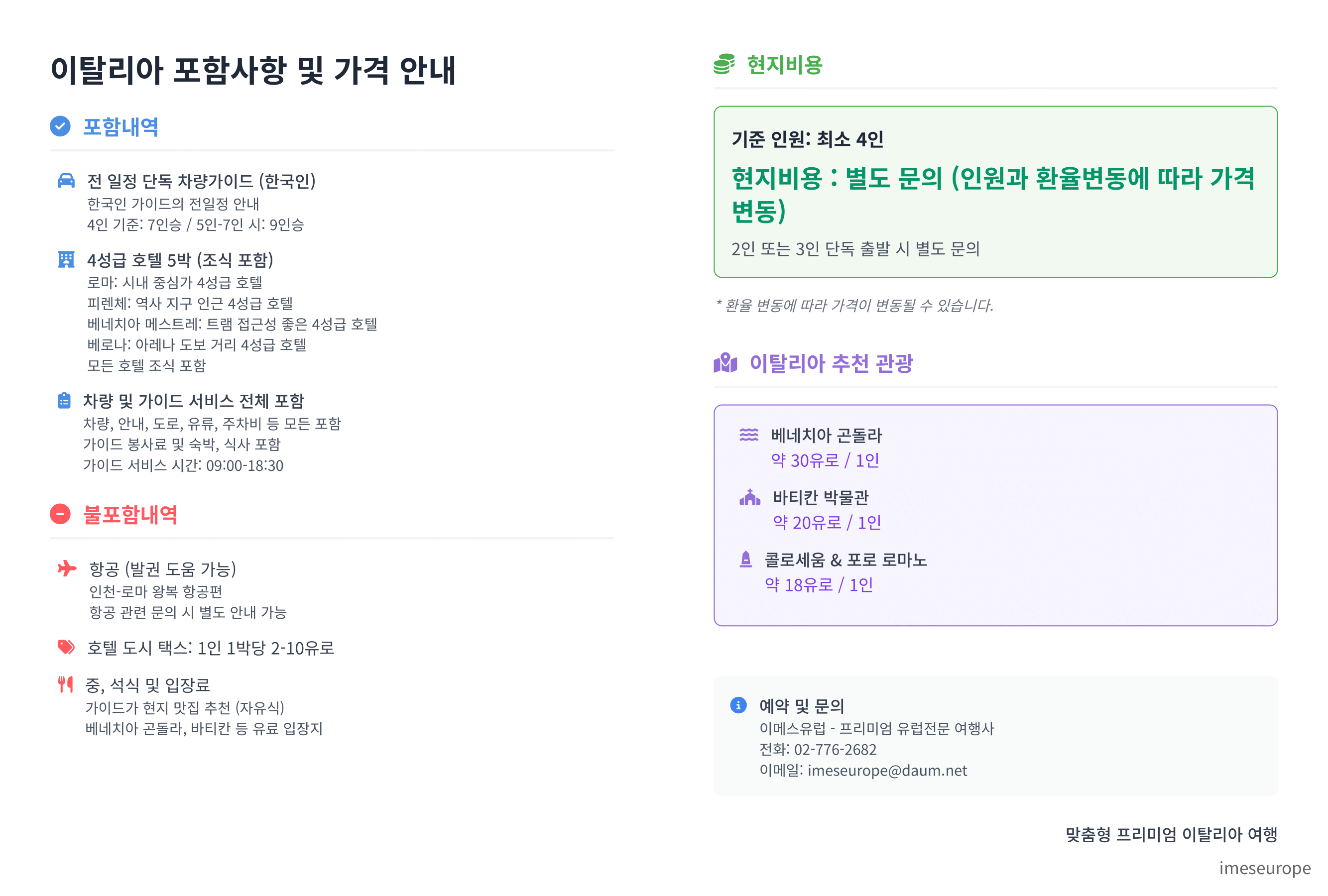The width and height of the screenshot is (1328, 896).
Task: Click the church icon beside 바티칸 박물관
Action: click(750, 497)
